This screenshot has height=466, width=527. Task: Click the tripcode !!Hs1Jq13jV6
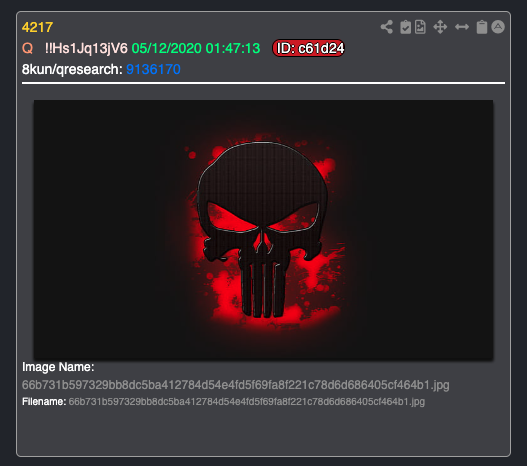[x=86, y=48]
